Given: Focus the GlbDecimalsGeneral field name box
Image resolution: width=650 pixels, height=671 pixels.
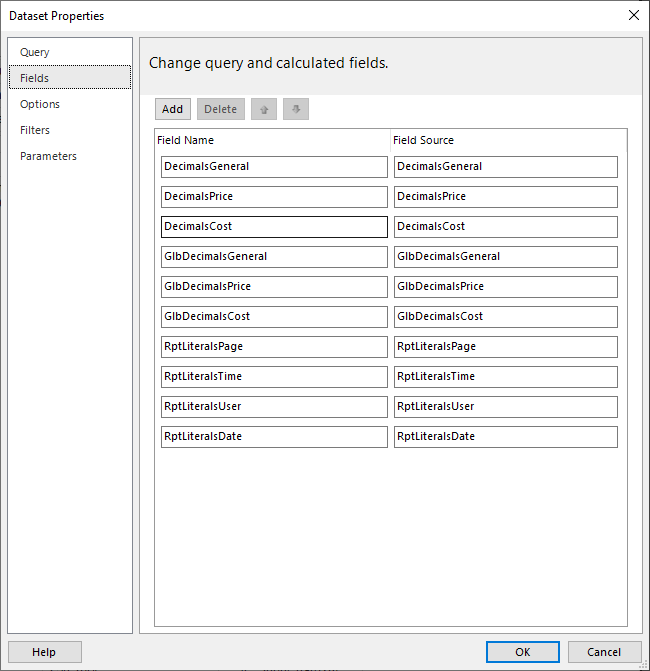Looking at the screenshot, I should coord(274,257).
